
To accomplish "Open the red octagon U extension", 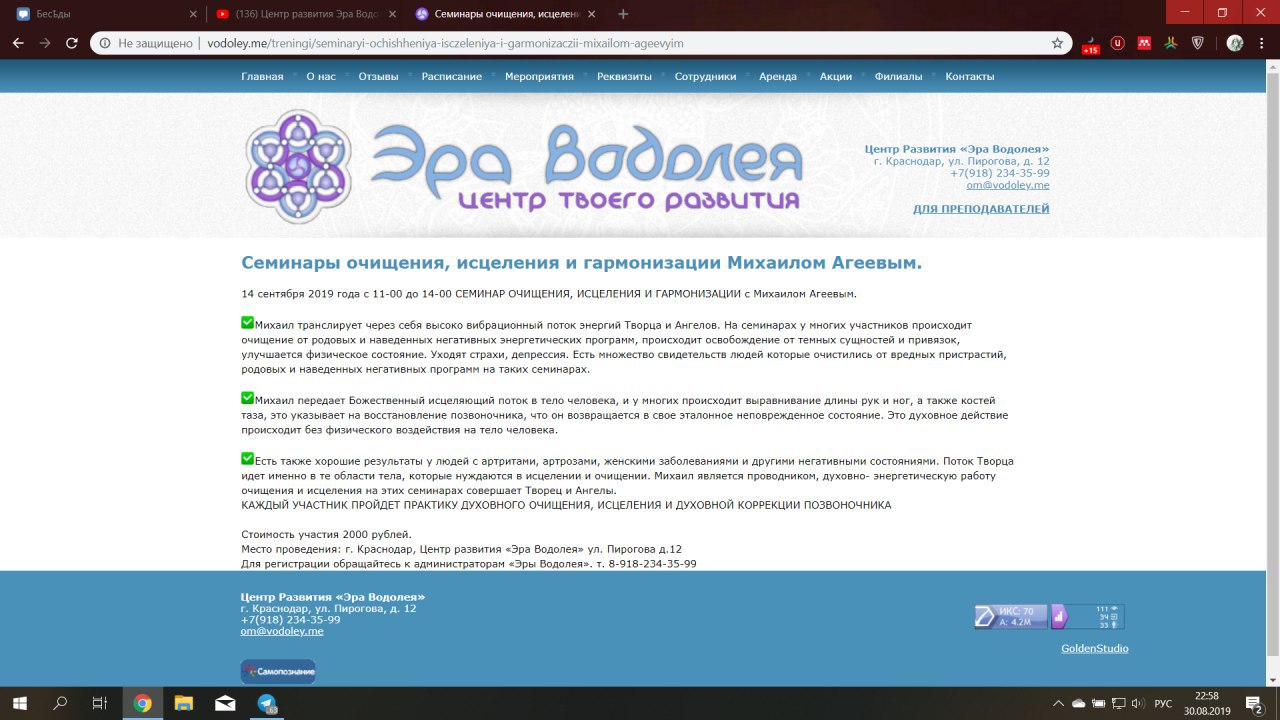I will click(1118, 43).
